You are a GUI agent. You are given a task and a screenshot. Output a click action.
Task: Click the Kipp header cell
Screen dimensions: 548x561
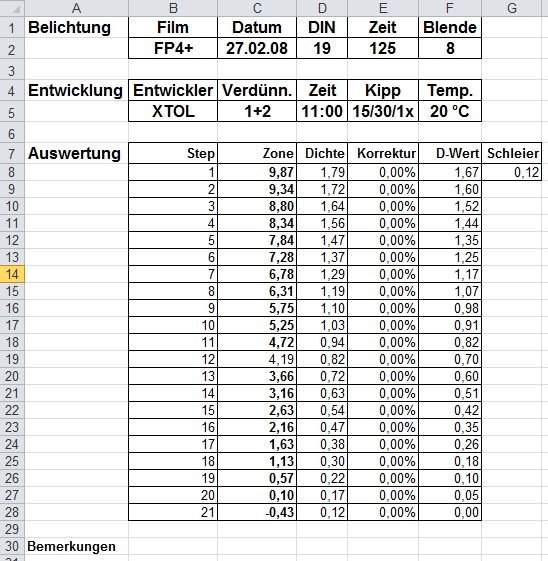tap(383, 90)
